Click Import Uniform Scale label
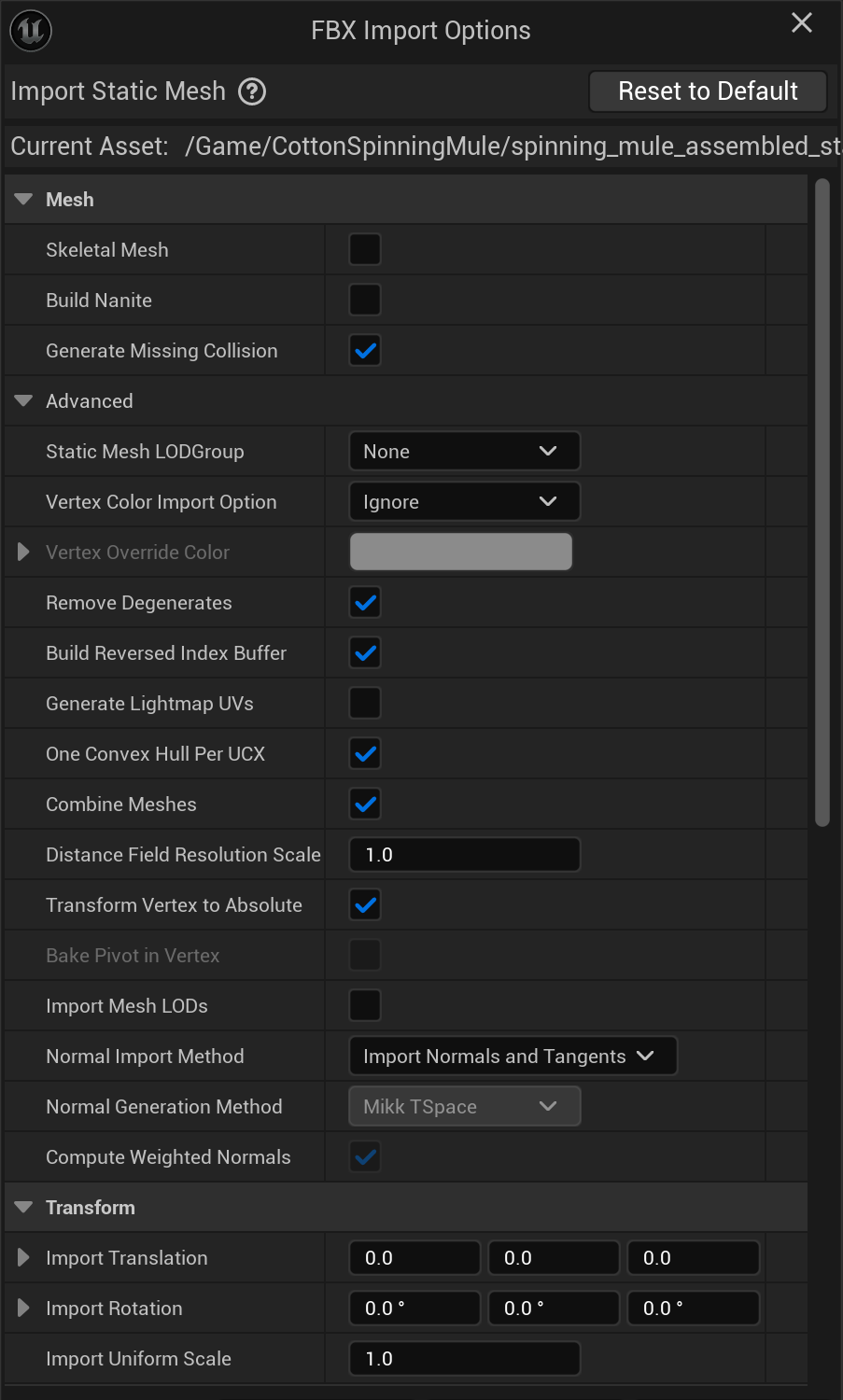843x1400 pixels. point(138,1359)
